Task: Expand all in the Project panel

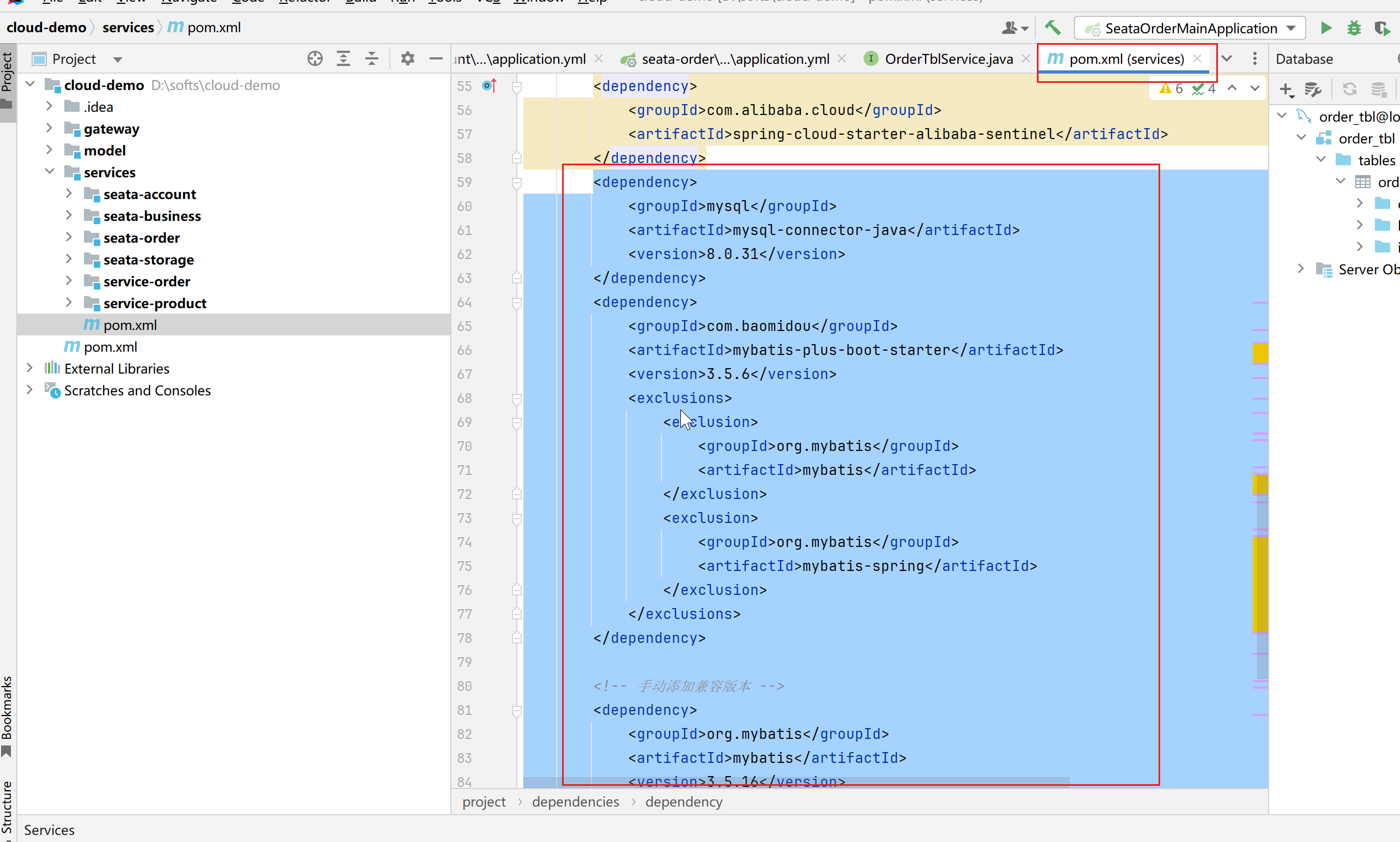Action: click(343, 58)
